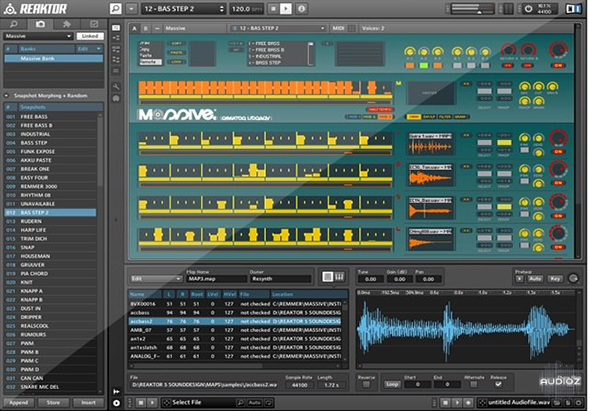Screen dimensions: 590x411
Task: Select panel B button in instrument header
Action: coord(146,28)
